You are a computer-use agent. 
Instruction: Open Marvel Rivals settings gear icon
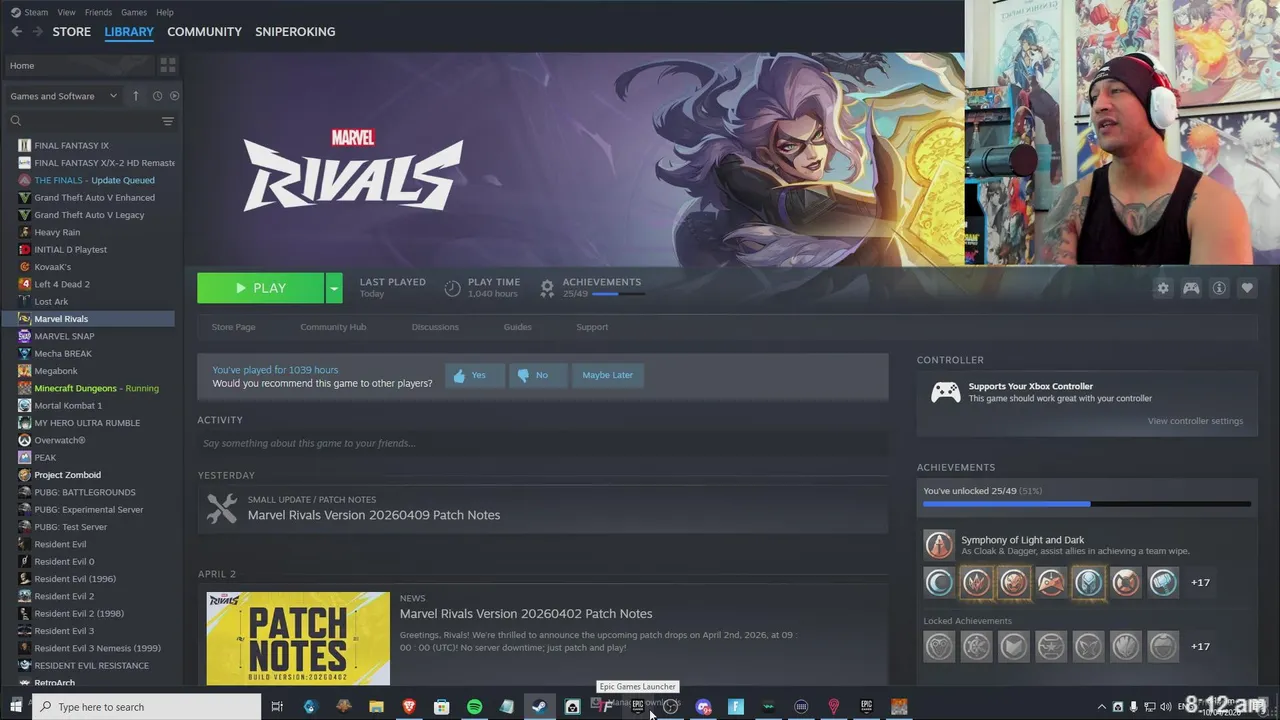tap(1162, 288)
